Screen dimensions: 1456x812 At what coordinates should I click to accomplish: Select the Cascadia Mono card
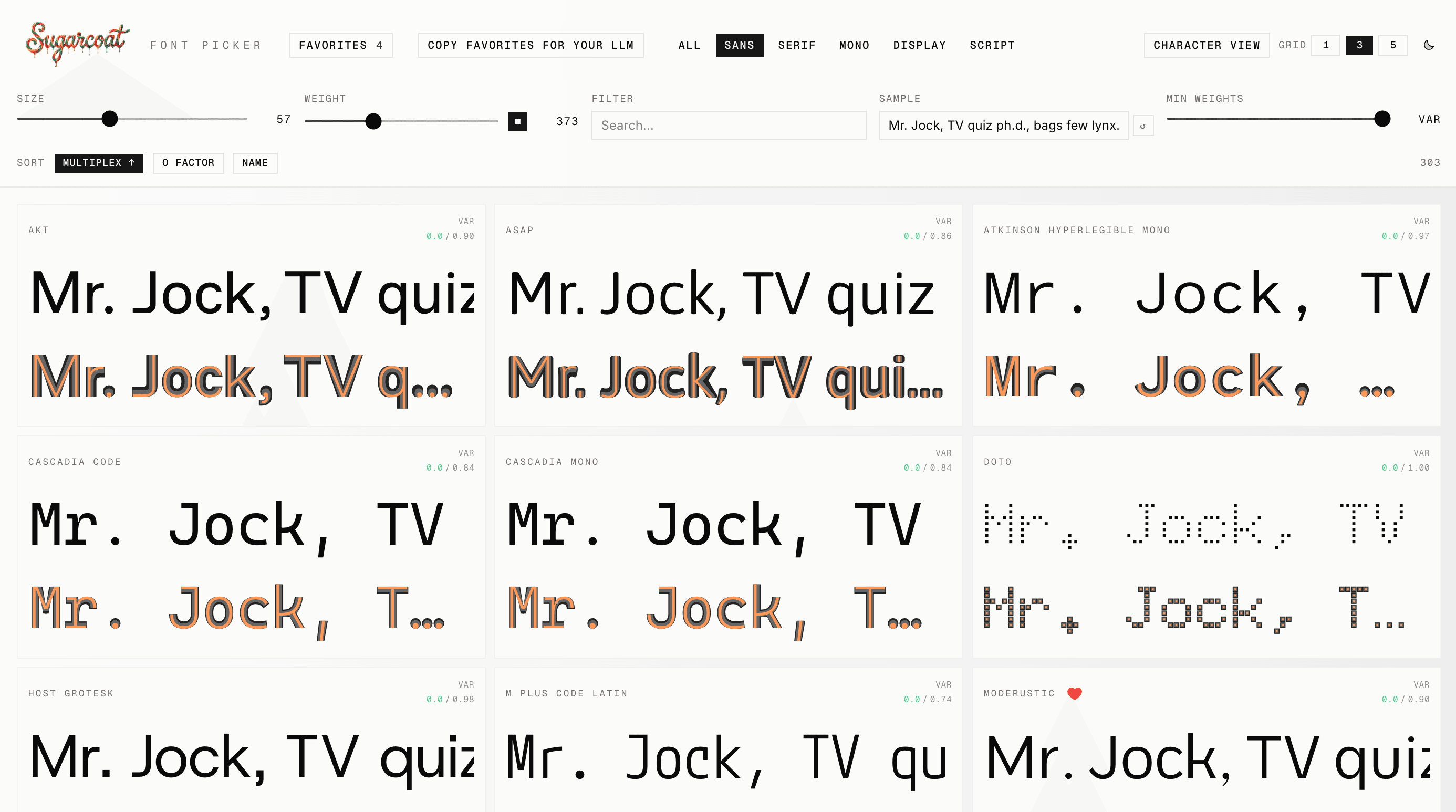pos(728,546)
